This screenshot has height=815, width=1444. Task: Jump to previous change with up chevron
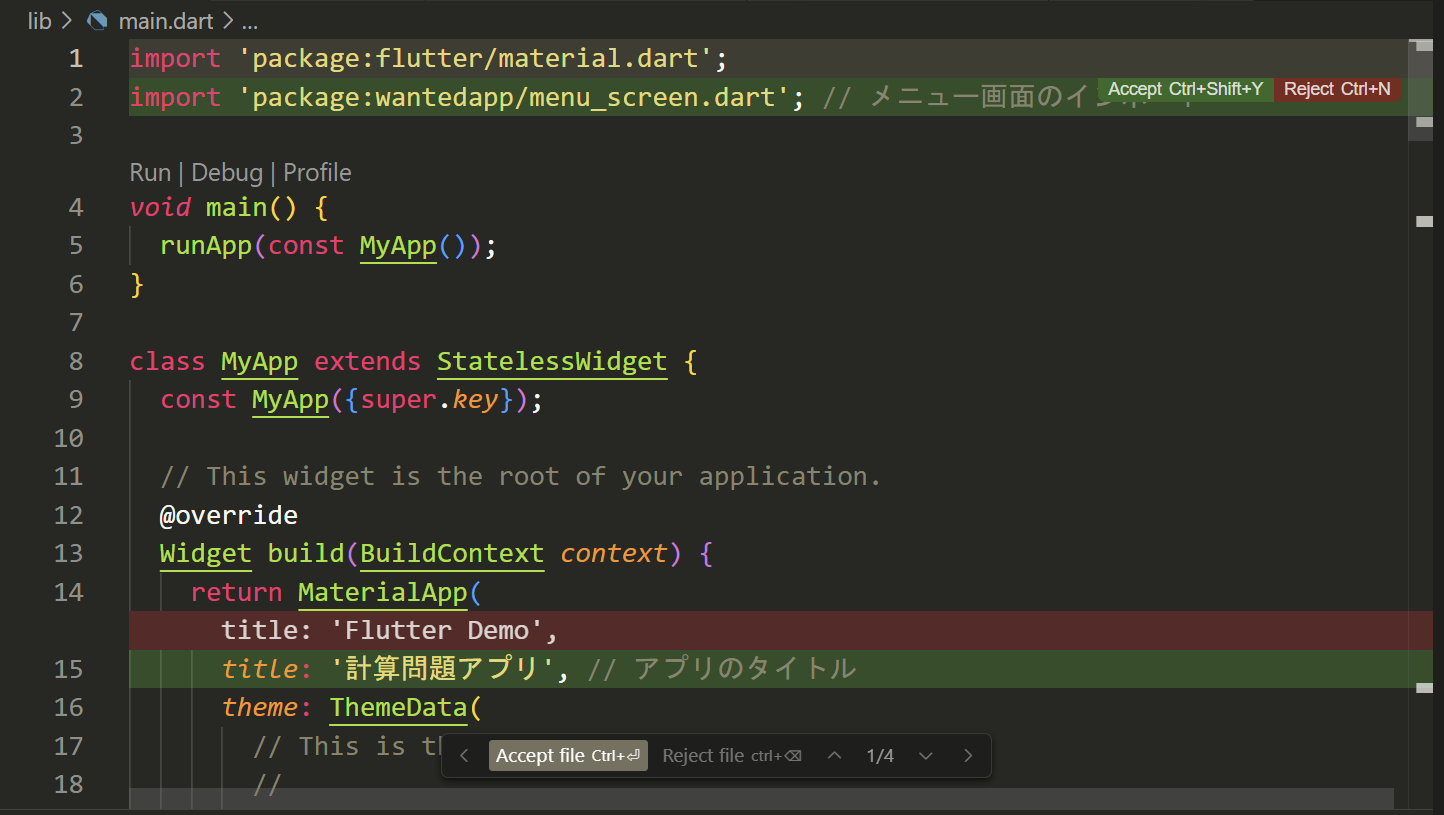click(835, 756)
